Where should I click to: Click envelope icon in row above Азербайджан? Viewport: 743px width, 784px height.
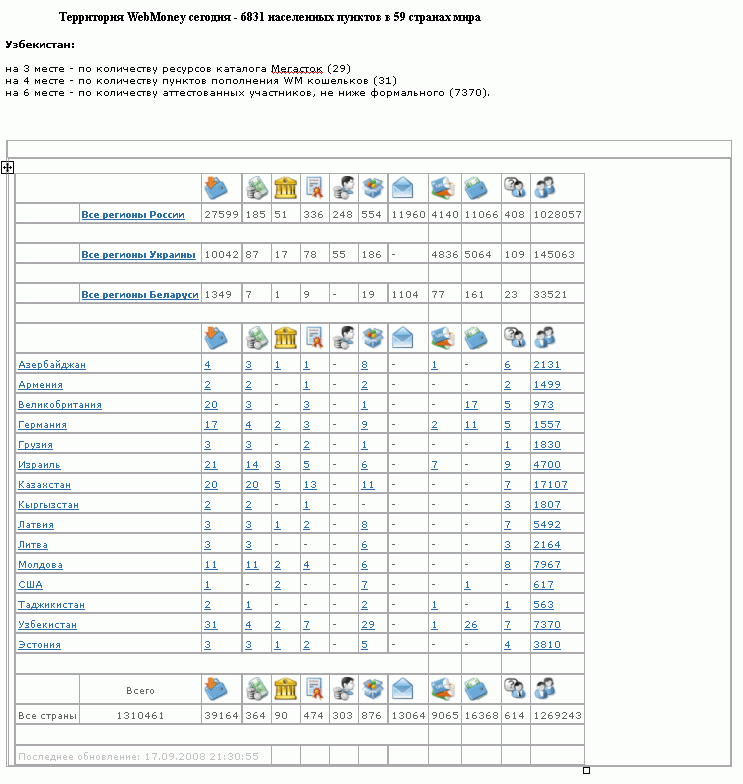(403, 338)
